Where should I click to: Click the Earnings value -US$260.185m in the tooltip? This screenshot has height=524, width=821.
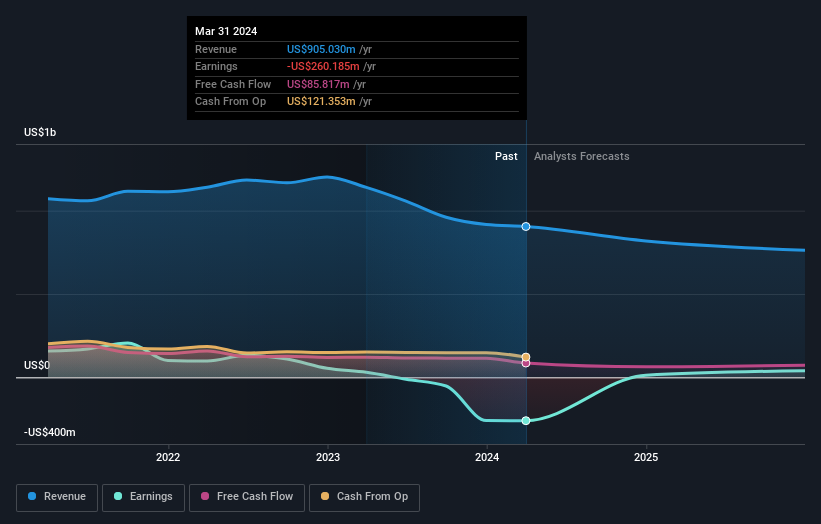click(x=323, y=66)
